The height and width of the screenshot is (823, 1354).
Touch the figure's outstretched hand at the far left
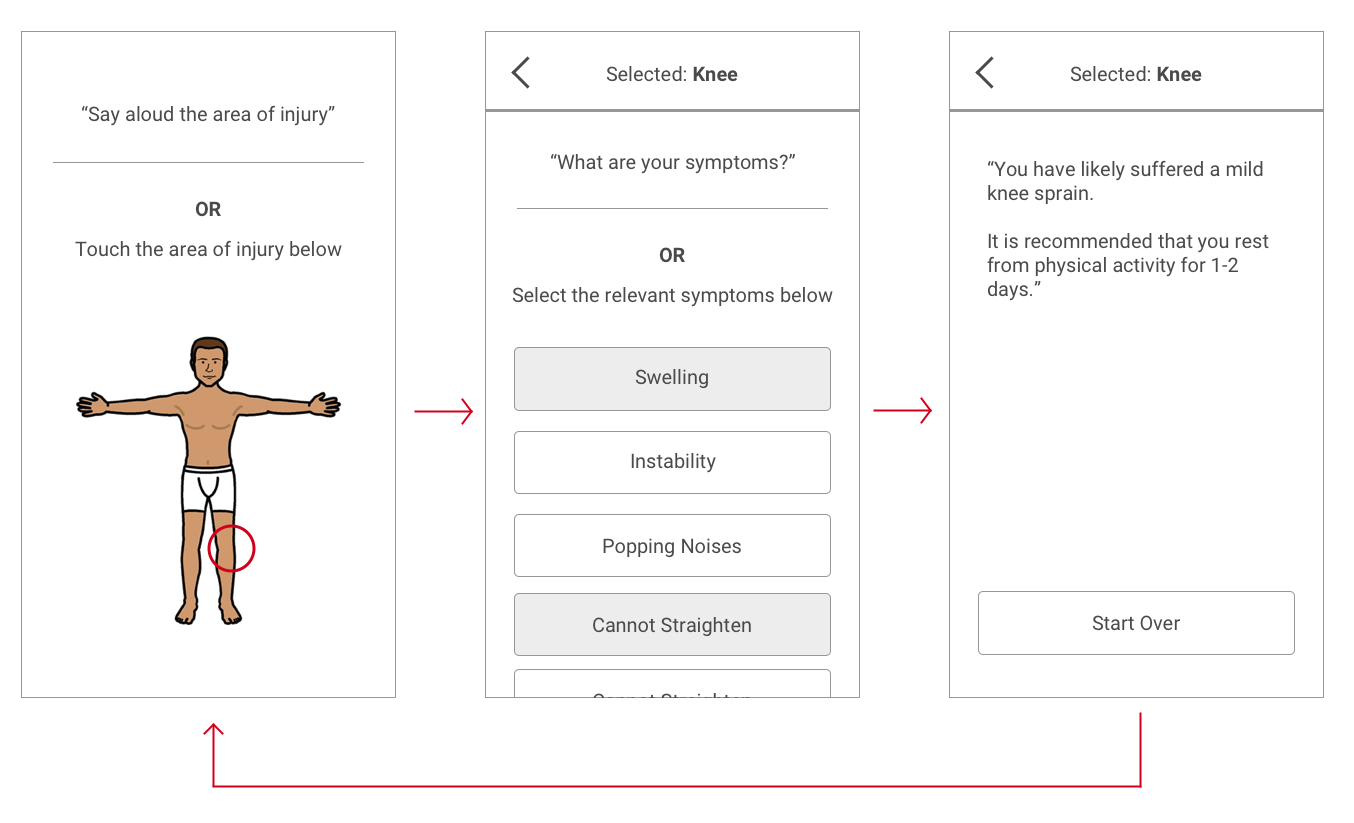pyautogui.click(x=93, y=404)
